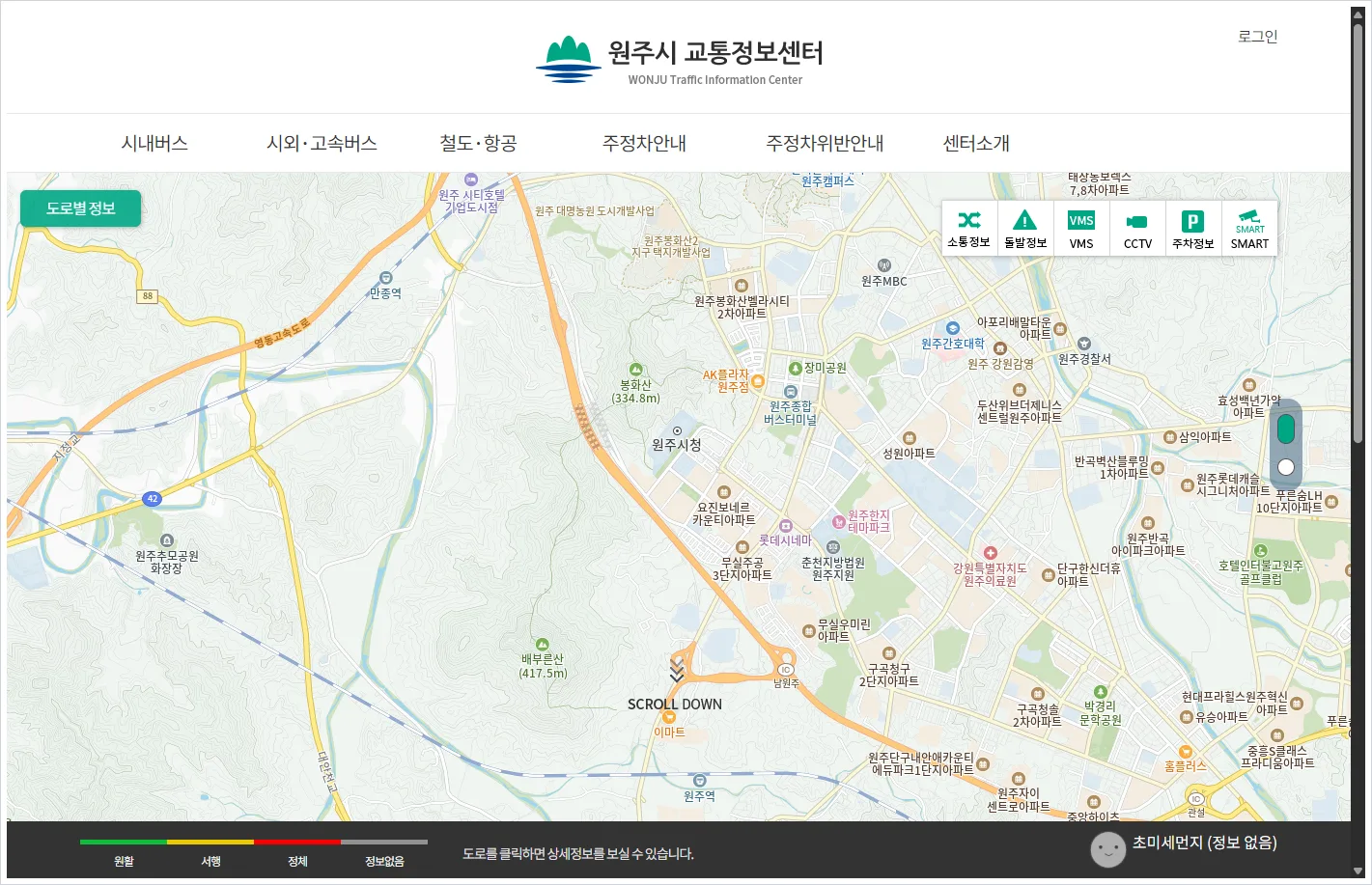The width and height of the screenshot is (1372, 885).
Task: Open 주차정보 parking information
Action: pos(1193,228)
